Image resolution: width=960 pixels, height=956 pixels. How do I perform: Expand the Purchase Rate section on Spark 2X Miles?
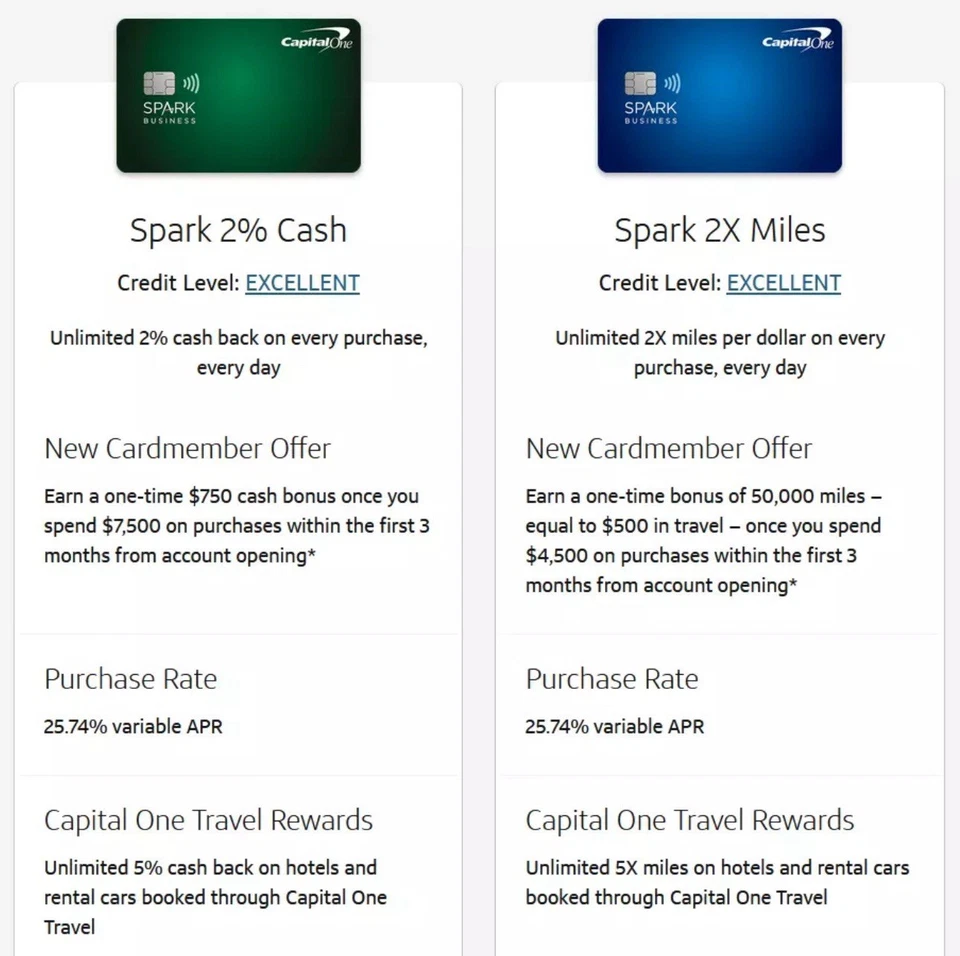[x=612, y=679]
